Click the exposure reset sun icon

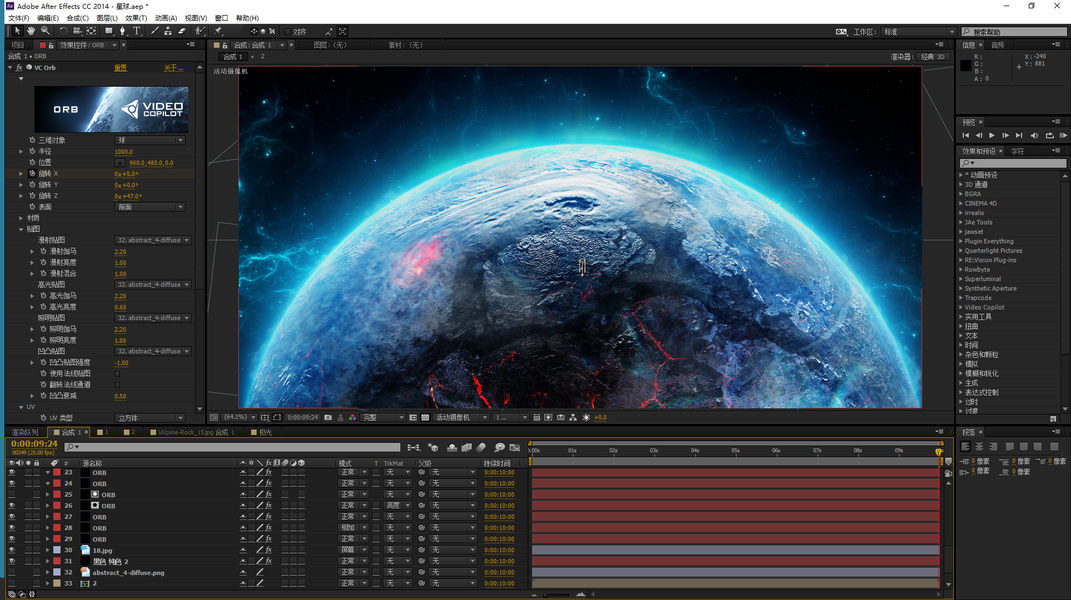click(x=586, y=418)
